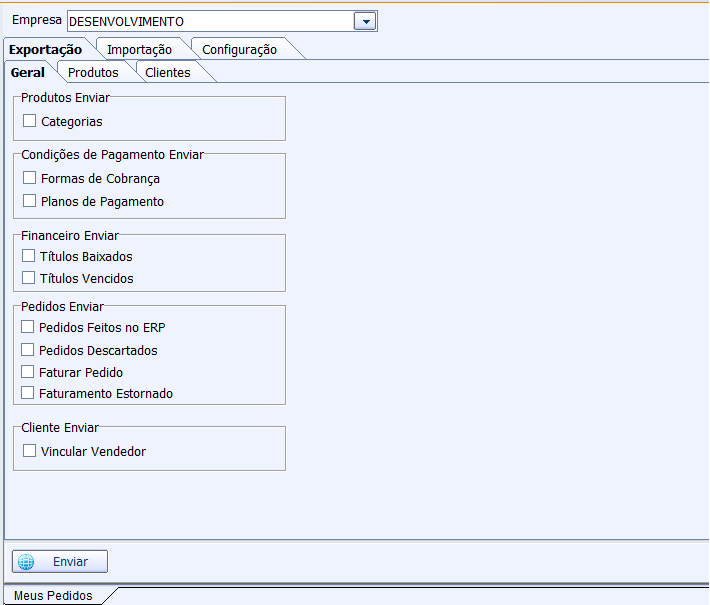Switch to the Produtos sub-tab
The image size is (710, 605).
[93, 72]
